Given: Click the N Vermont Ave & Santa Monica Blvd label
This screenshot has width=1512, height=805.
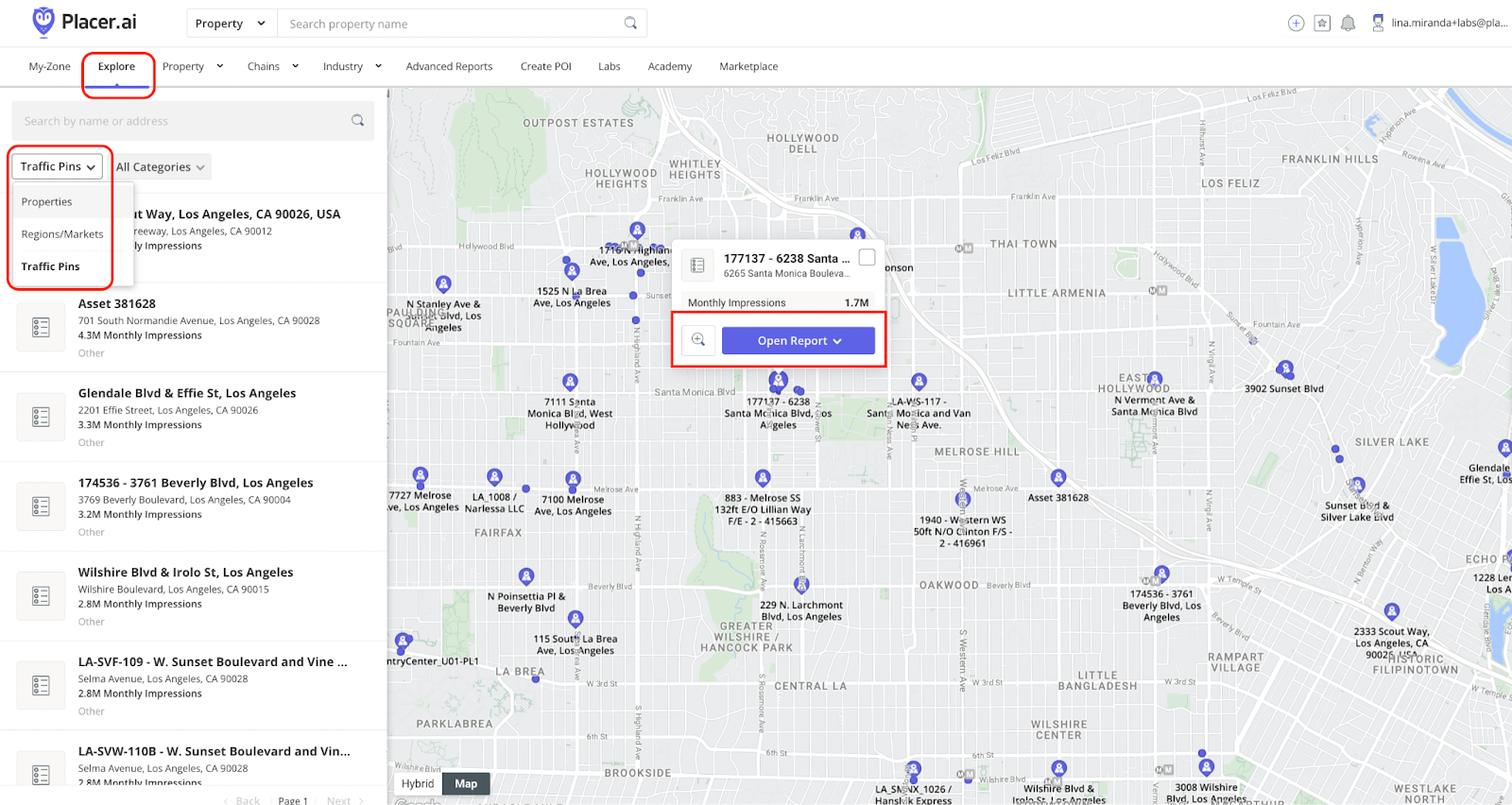Looking at the screenshot, I should point(1154,405).
